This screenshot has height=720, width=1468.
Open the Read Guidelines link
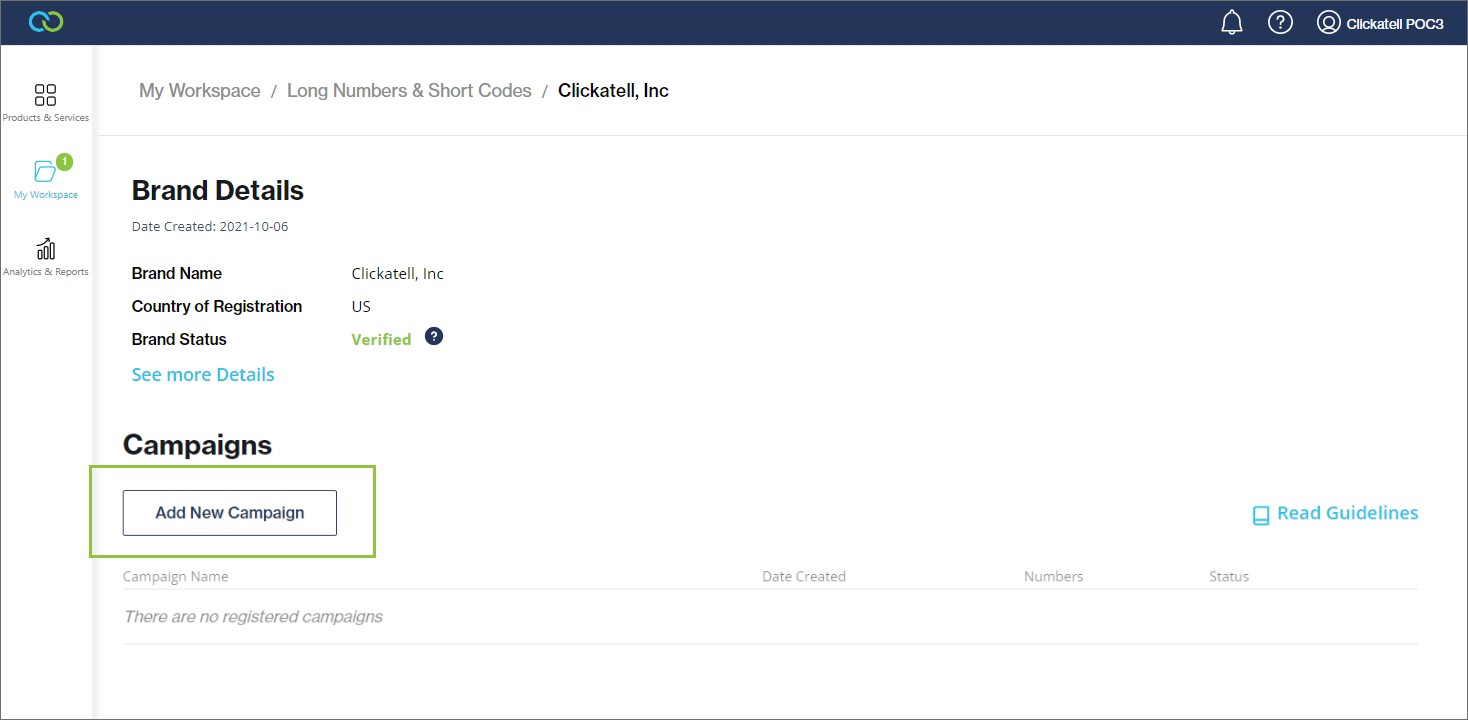(1347, 513)
